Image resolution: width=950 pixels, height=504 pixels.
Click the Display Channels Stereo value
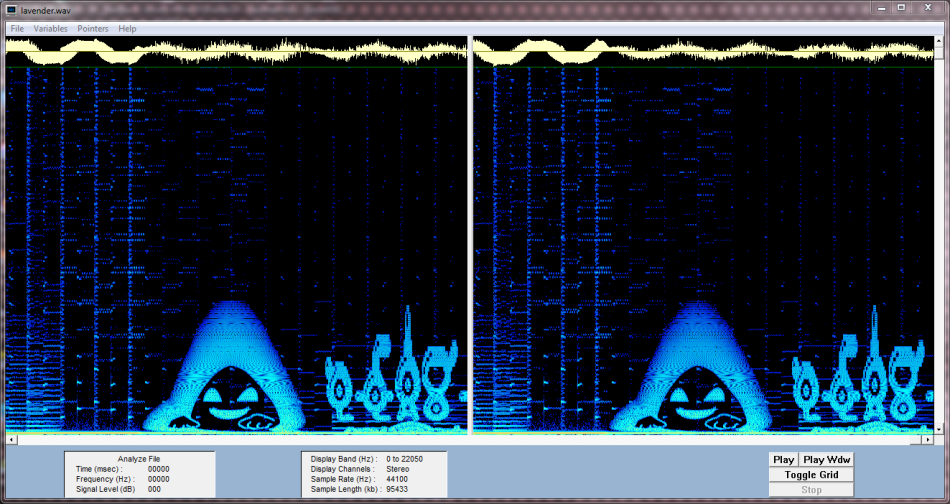click(x=397, y=469)
